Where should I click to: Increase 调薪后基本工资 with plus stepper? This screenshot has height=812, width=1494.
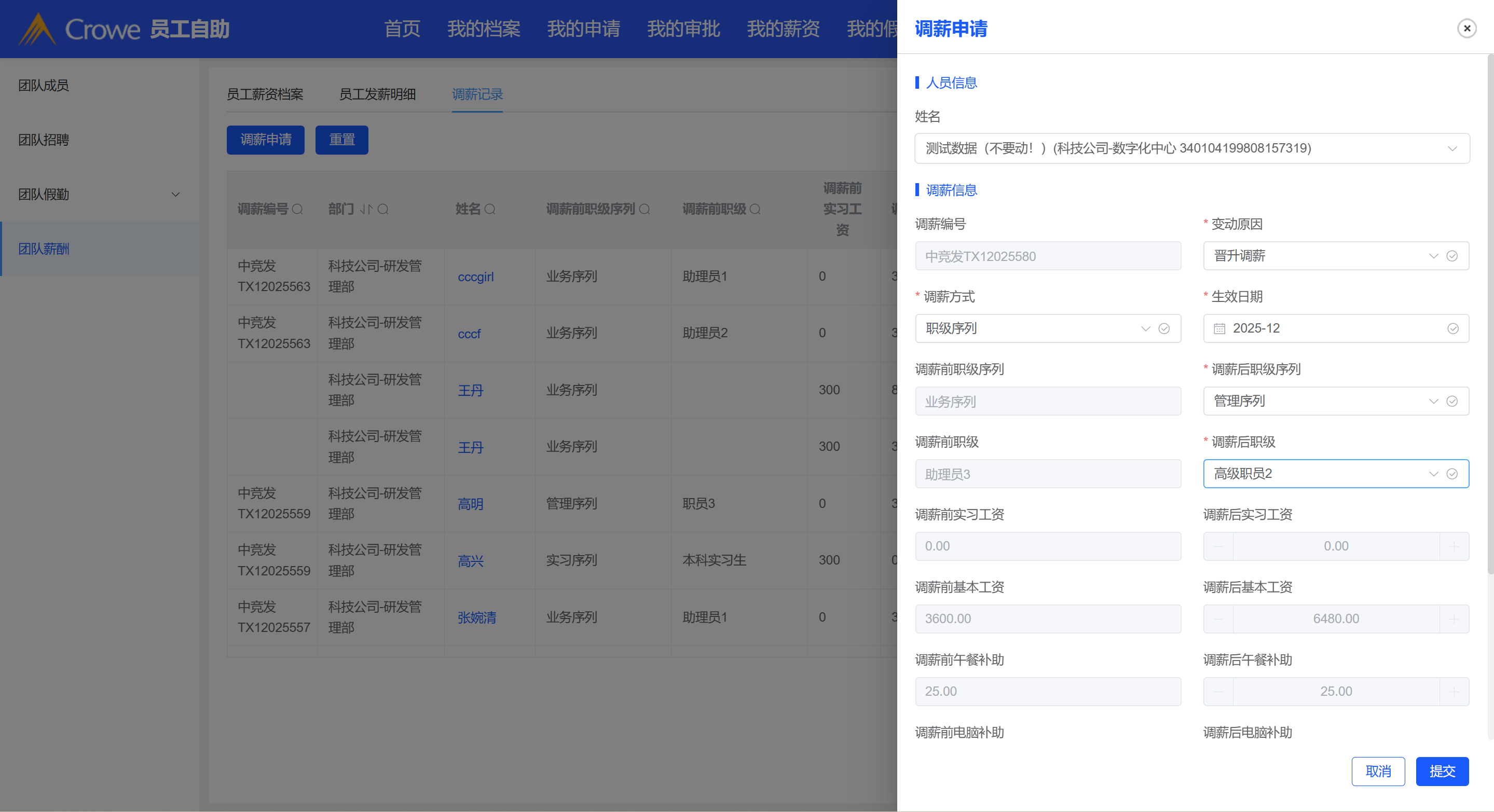(1454, 619)
